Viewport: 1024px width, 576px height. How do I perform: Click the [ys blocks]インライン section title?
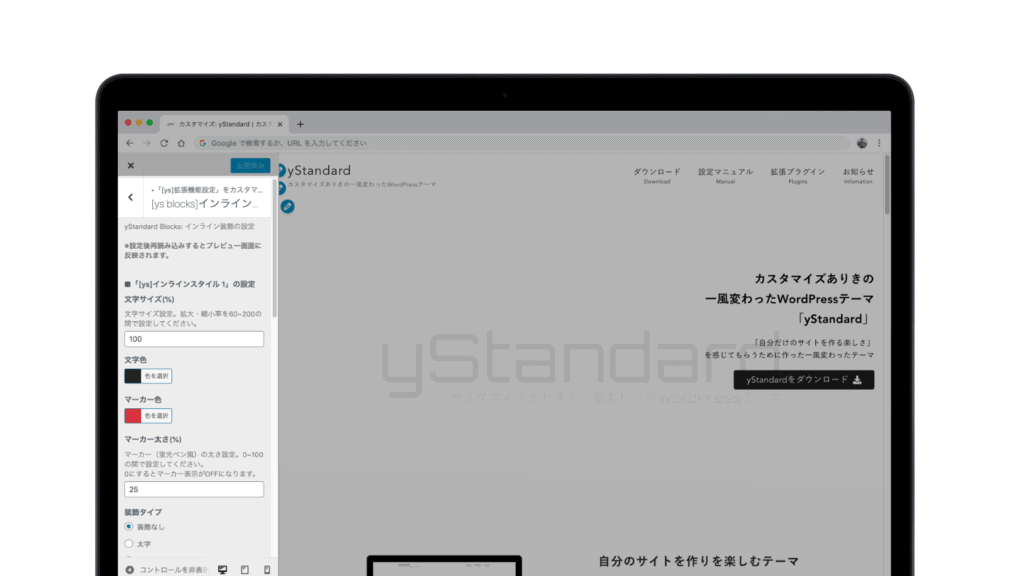204,204
